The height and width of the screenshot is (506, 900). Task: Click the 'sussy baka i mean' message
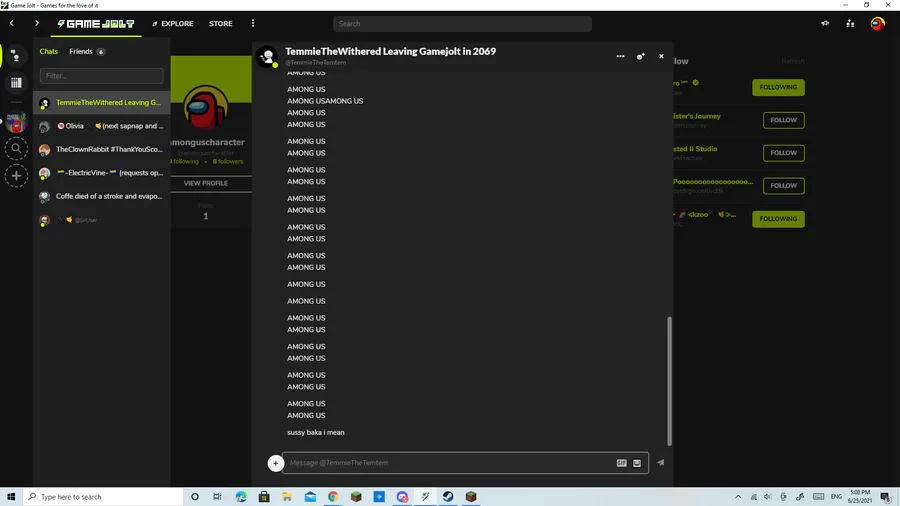coord(316,433)
